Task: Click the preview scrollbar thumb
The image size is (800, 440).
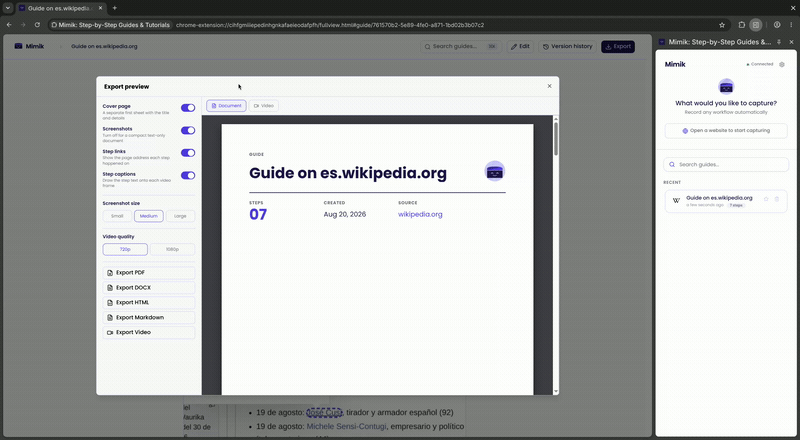Action: point(556,139)
